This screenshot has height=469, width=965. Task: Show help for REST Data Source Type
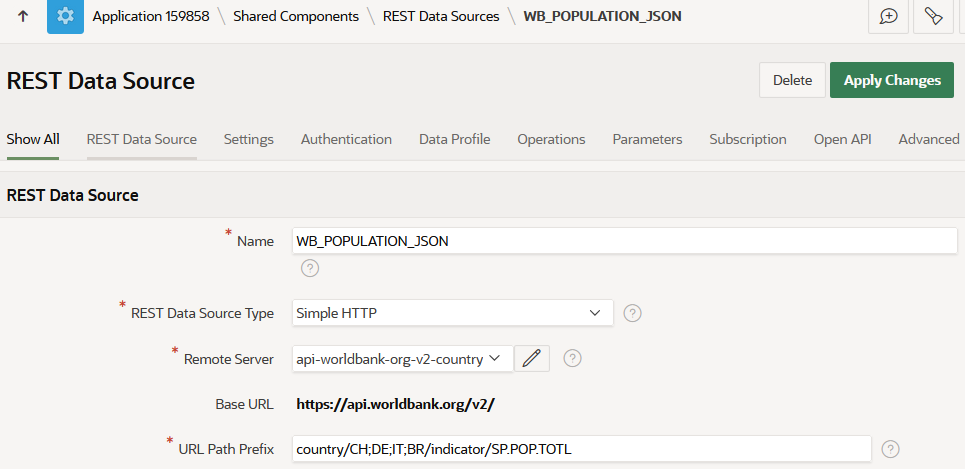coord(632,313)
